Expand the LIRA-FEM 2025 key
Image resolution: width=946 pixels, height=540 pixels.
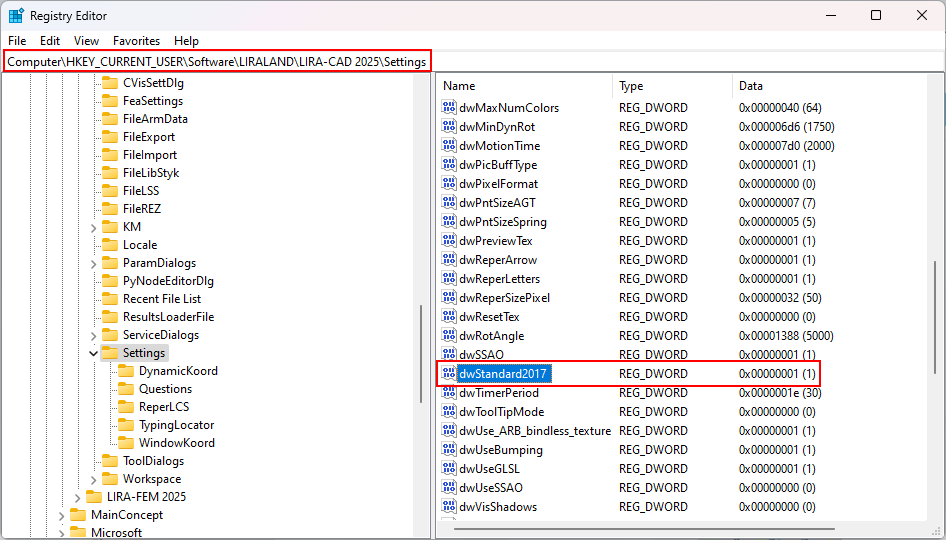tap(77, 497)
